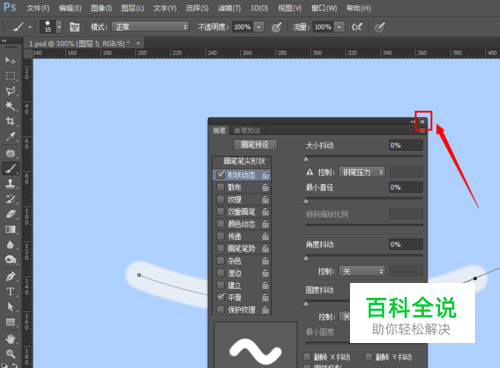Open the 不透明度 slider arrow
500x368 pixels.
tap(259, 27)
